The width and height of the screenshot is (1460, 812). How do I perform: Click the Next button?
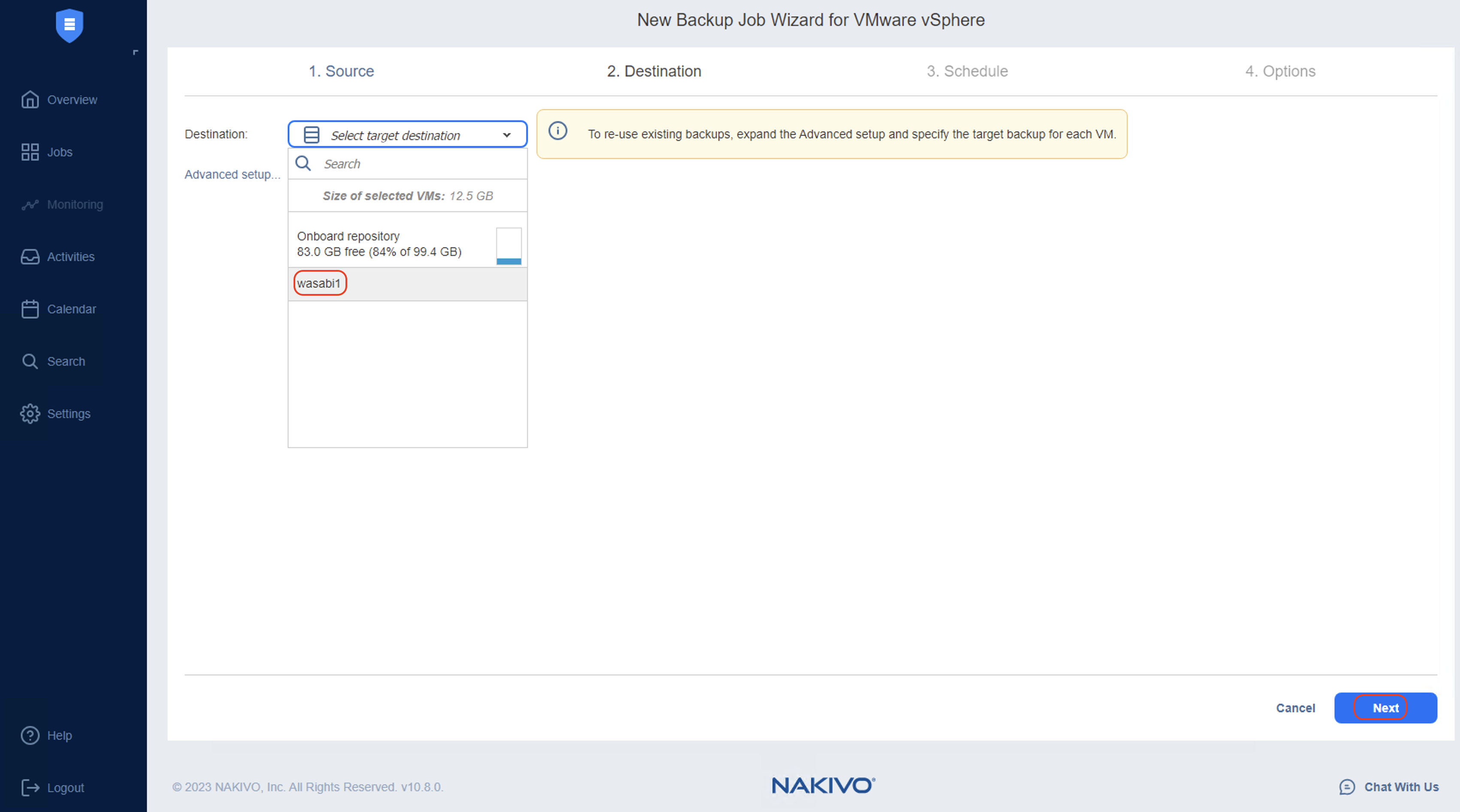(x=1385, y=708)
